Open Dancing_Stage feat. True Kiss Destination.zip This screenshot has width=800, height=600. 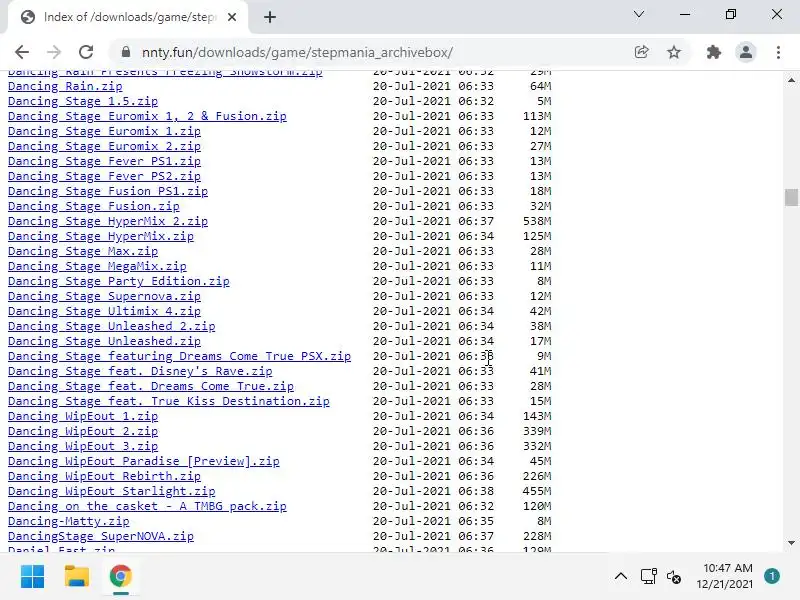point(168,401)
